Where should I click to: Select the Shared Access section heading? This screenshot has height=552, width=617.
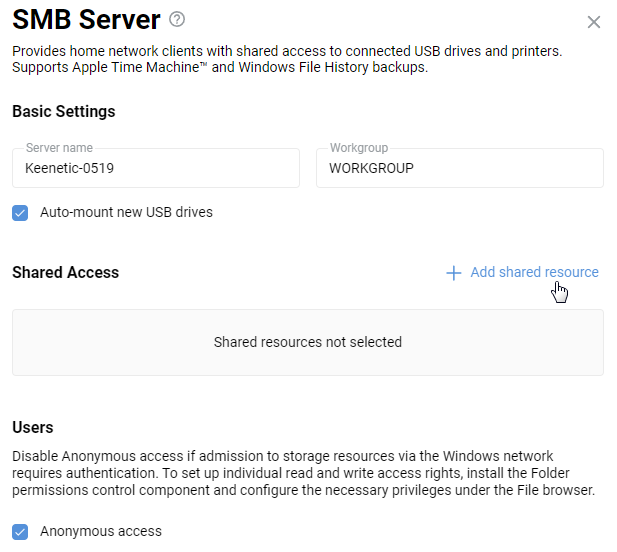point(65,272)
